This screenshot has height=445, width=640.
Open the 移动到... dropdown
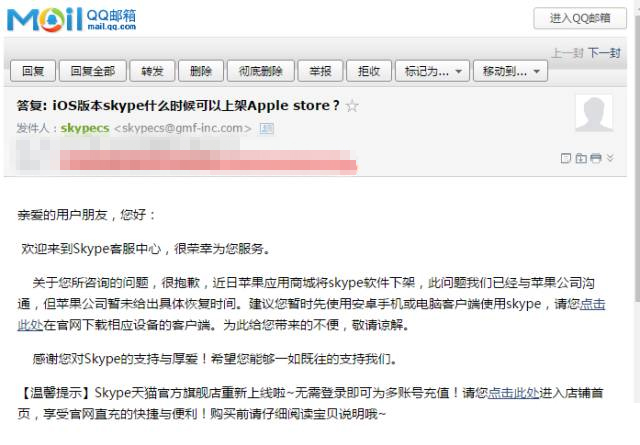510,71
